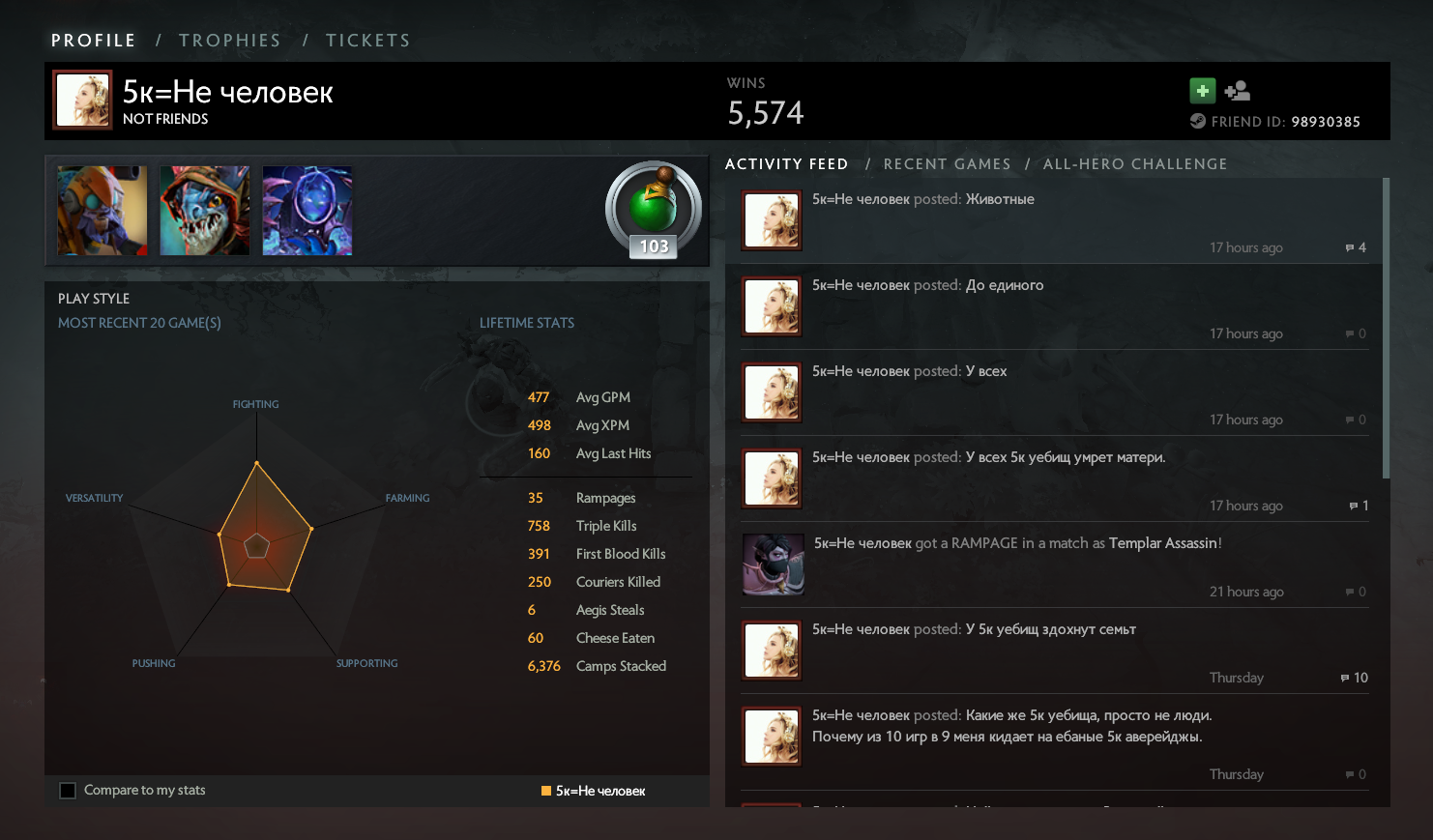
Task: Click the green add friend plus icon
Action: coord(1202,91)
